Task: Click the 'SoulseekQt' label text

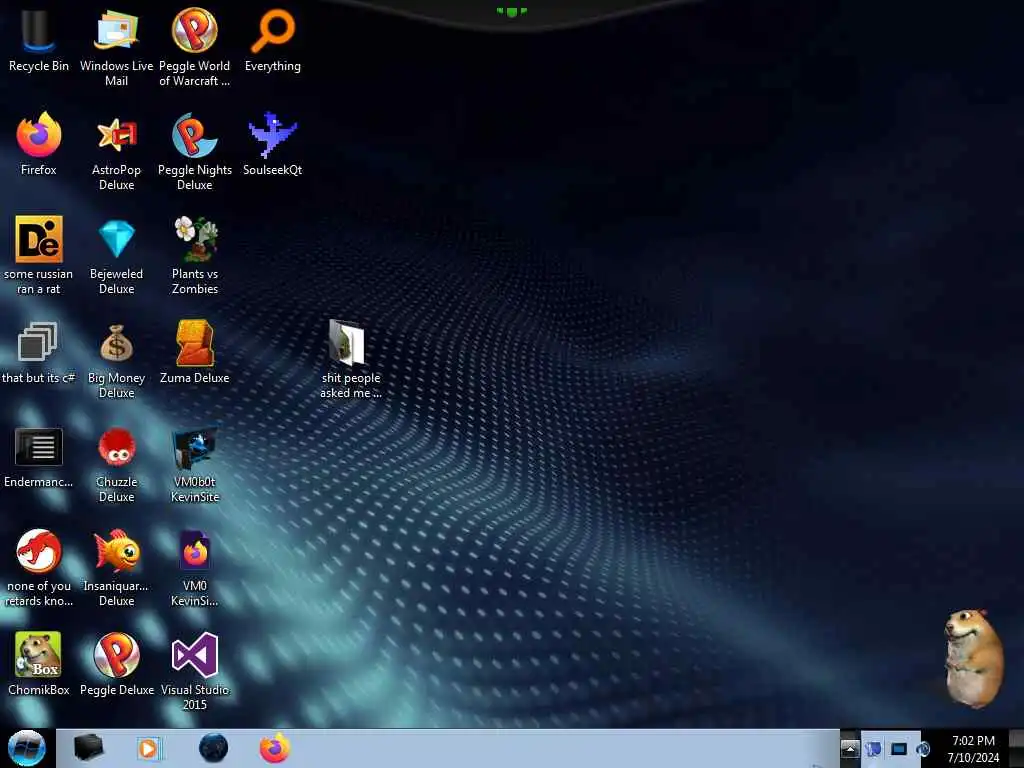Action: pyautogui.click(x=272, y=170)
